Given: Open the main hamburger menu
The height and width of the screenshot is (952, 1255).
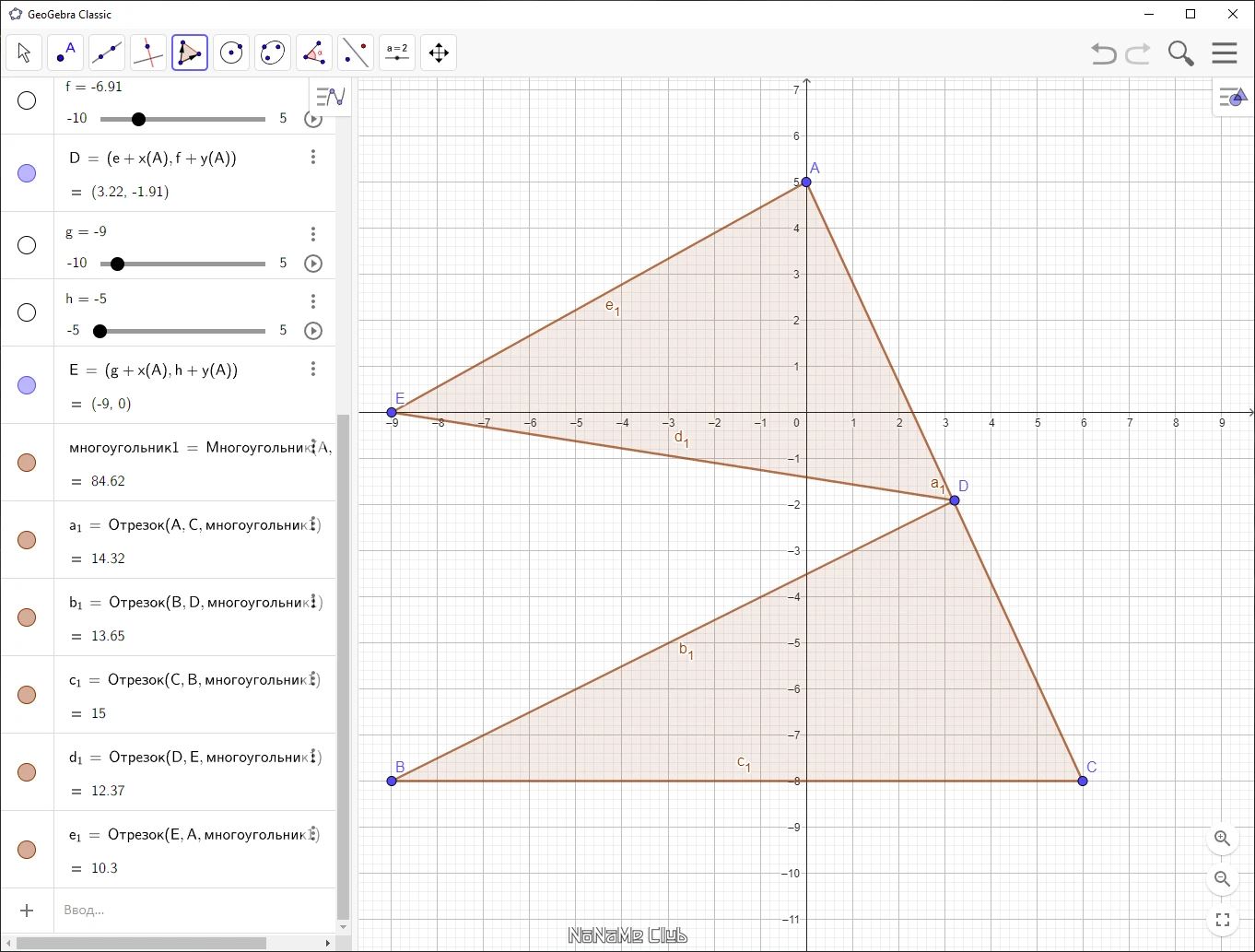Looking at the screenshot, I should [x=1225, y=53].
